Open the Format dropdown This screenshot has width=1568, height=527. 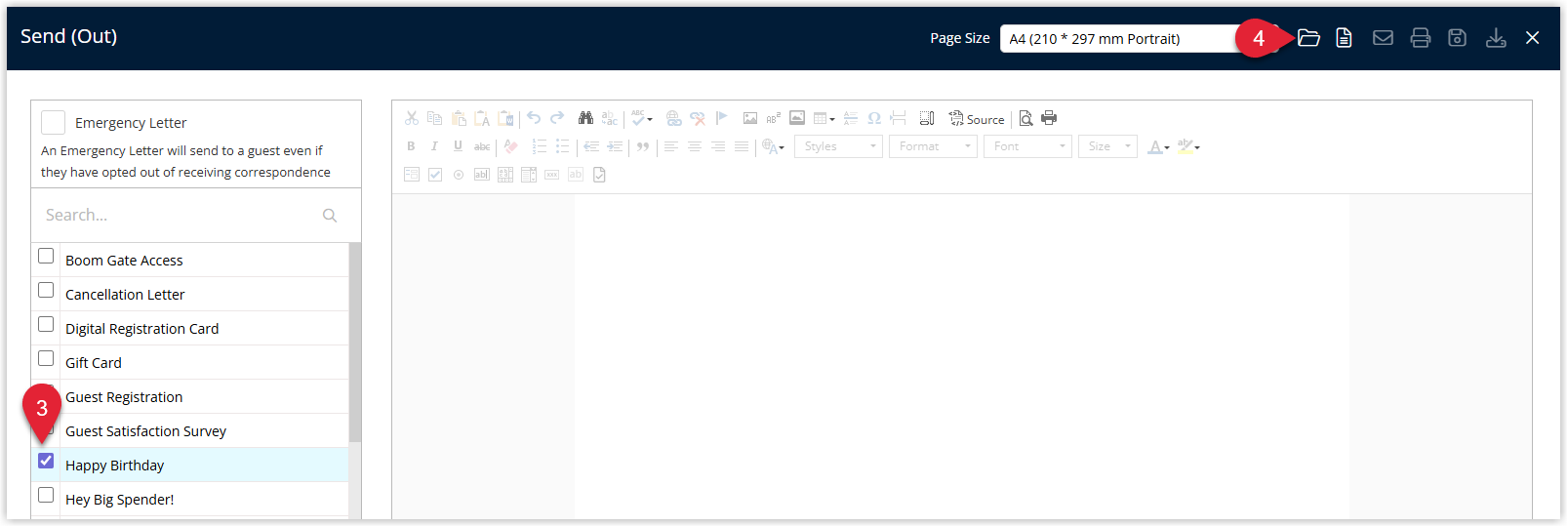coord(933,146)
